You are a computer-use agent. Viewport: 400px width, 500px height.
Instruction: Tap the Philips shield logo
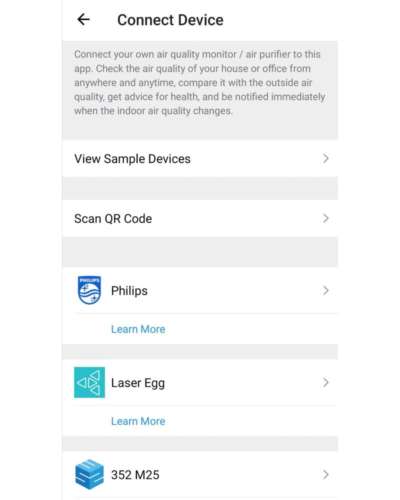click(x=89, y=290)
